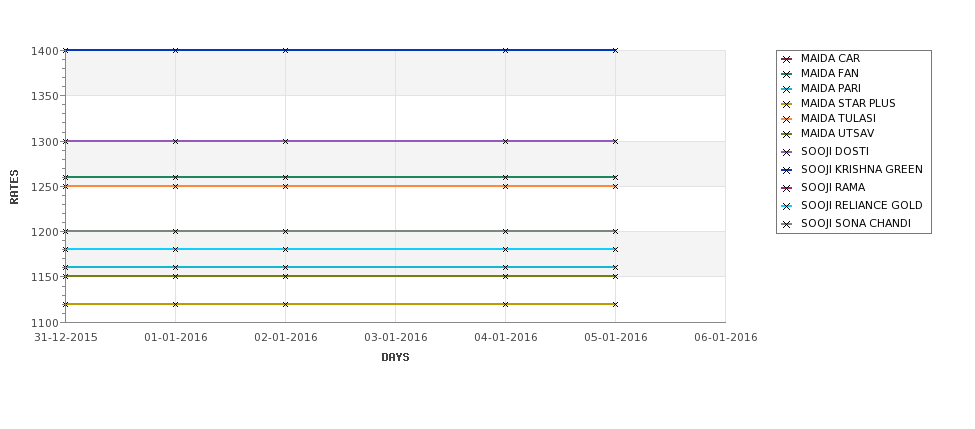Image resolution: width=975 pixels, height=429 pixels.
Task: Click the RATES y-axis title
Action: coord(14,187)
